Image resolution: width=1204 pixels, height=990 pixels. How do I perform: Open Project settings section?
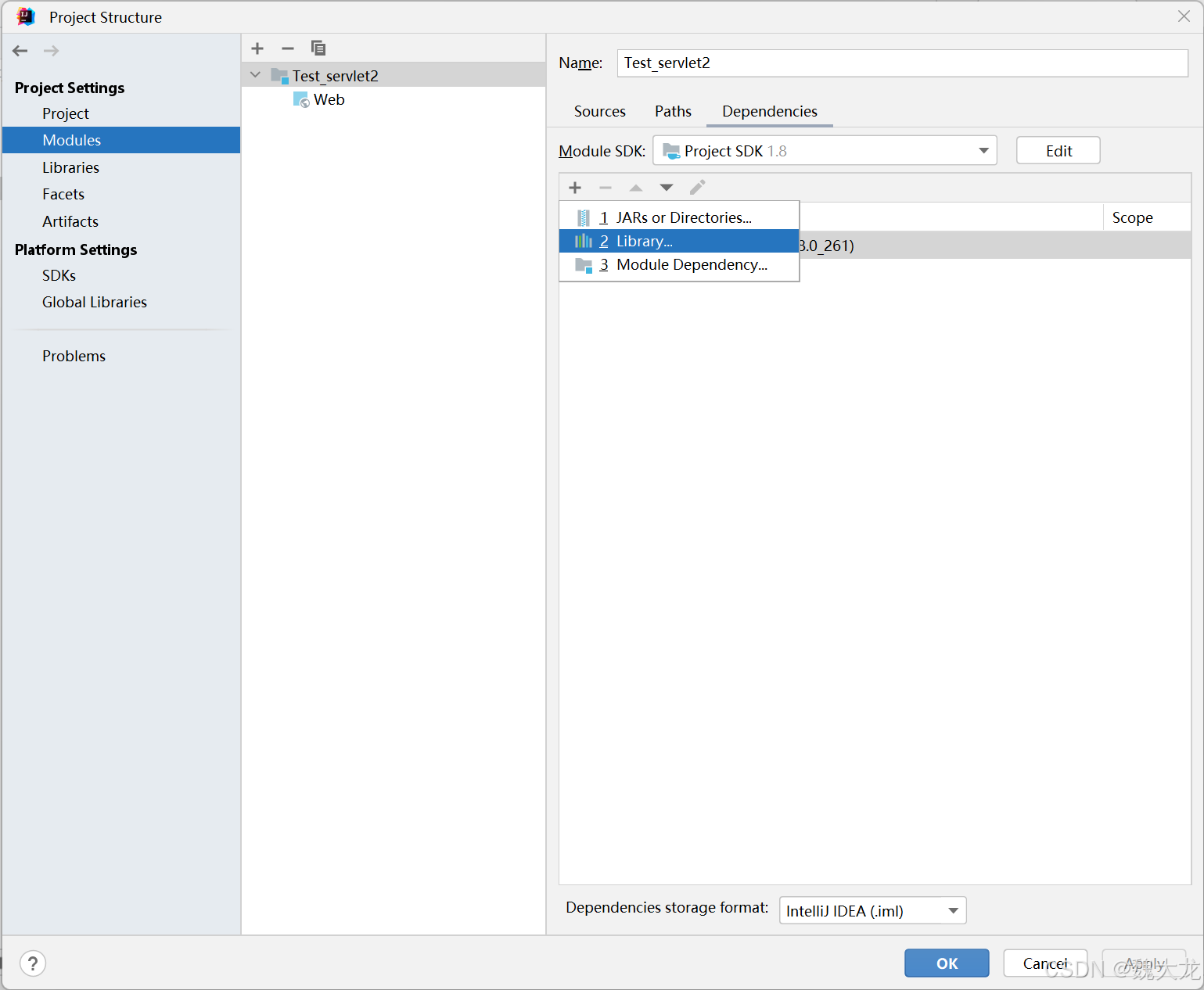coord(66,113)
